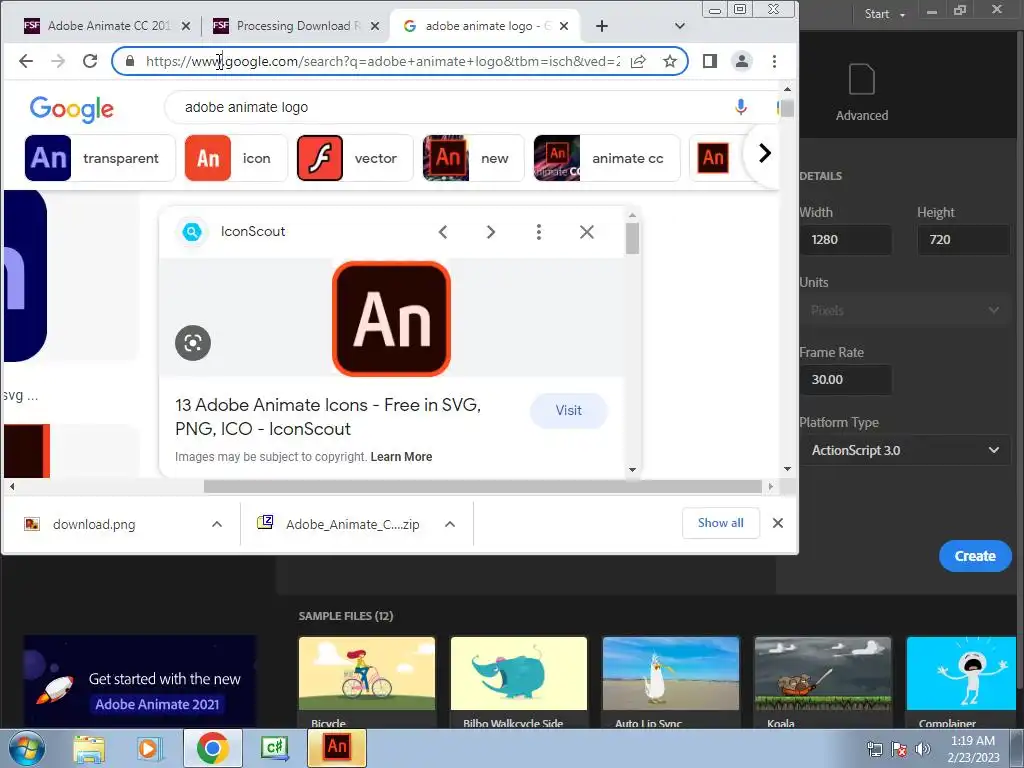Click the Height field in Animate
This screenshot has height=768, width=1024.
963,240
